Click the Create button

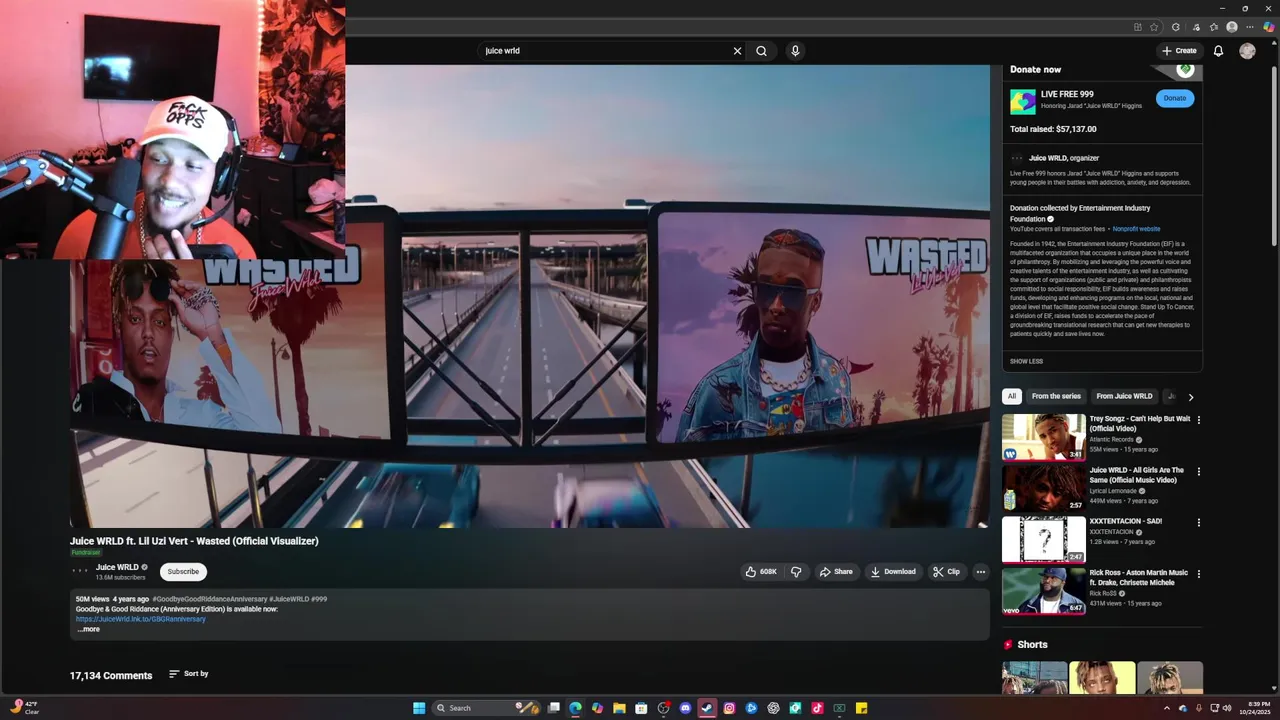pyautogui.click(x=1179, y=51)
